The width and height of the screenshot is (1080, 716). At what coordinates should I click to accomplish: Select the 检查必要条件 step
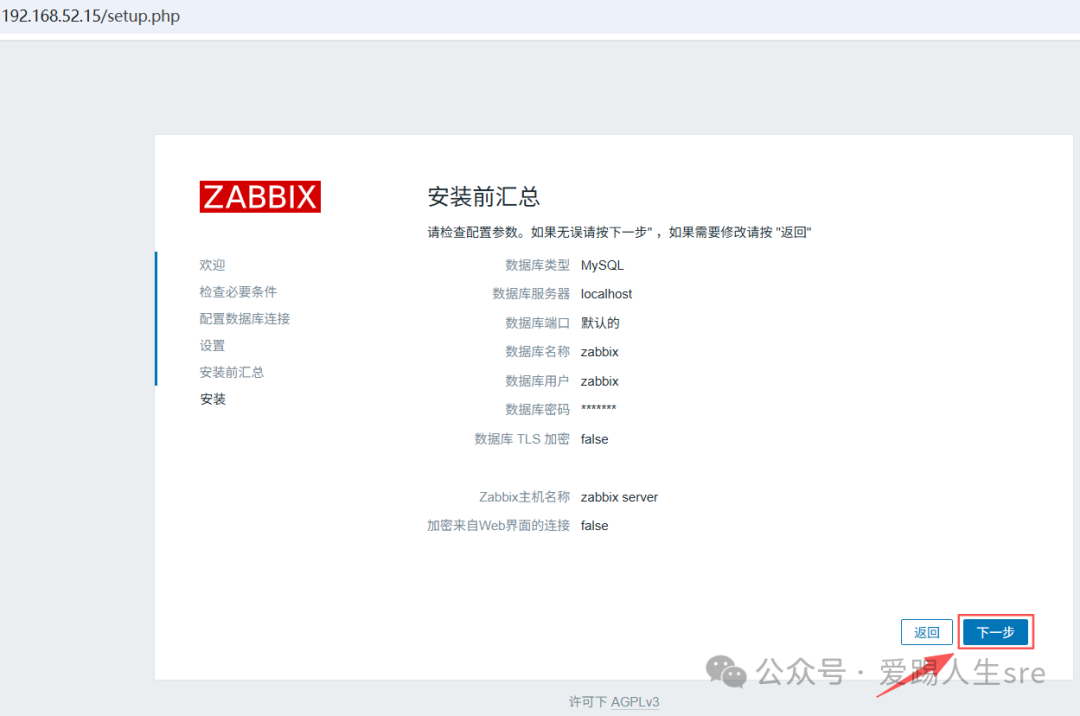coord(237,291)
